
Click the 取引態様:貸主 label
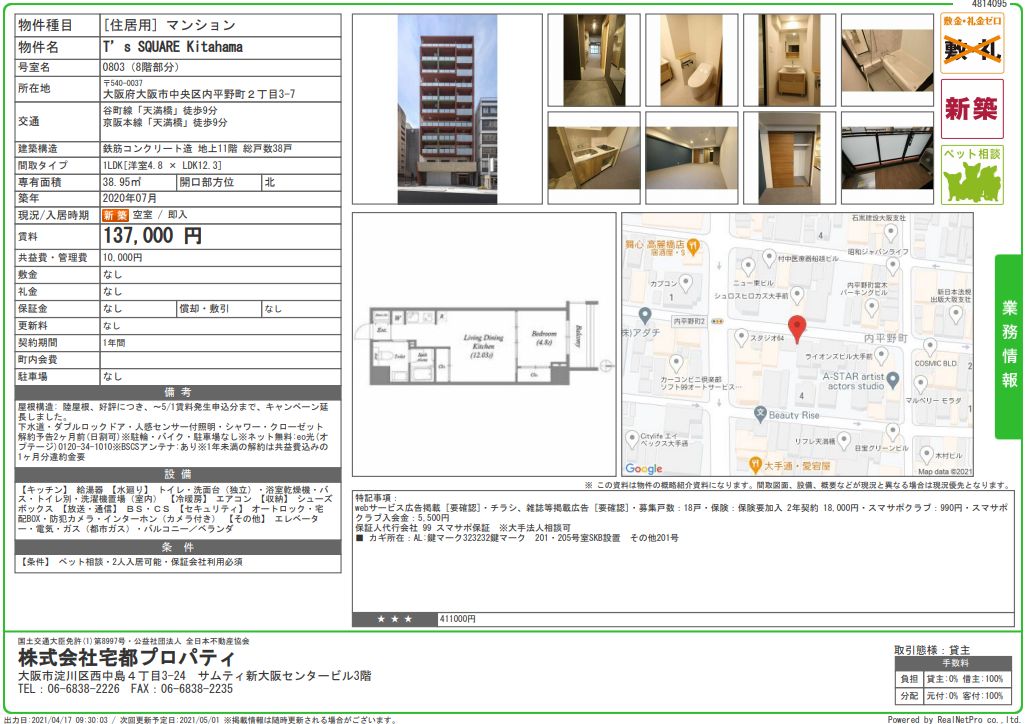(x=932, y=650)
